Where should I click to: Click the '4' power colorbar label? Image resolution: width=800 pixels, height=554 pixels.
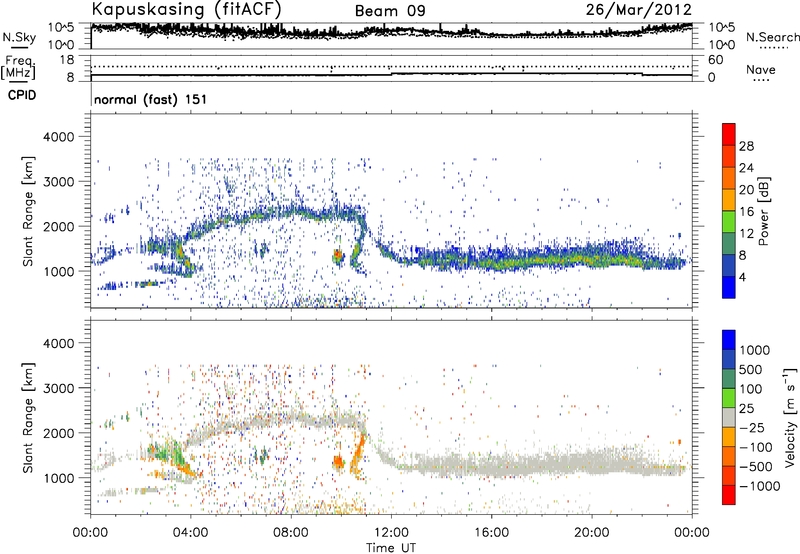pyautogui.click(x=742, y=277)
